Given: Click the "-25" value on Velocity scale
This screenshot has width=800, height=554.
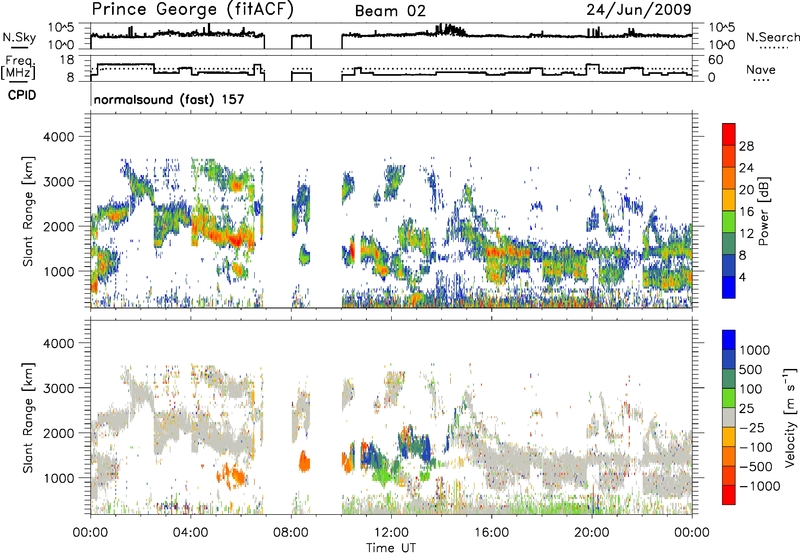Looking at the screenshot, I should tap(752, 428).
